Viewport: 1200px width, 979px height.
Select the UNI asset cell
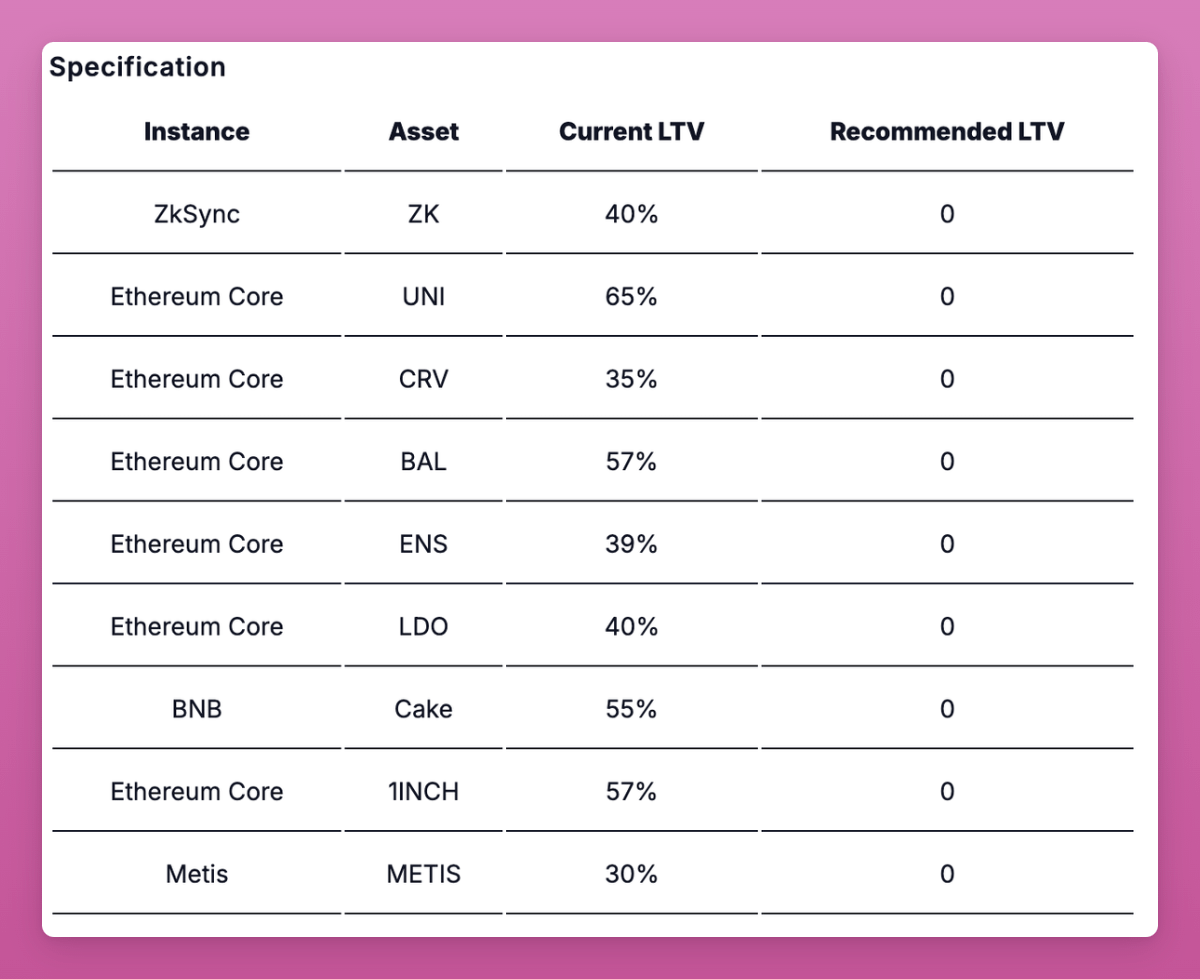[424, 297]
